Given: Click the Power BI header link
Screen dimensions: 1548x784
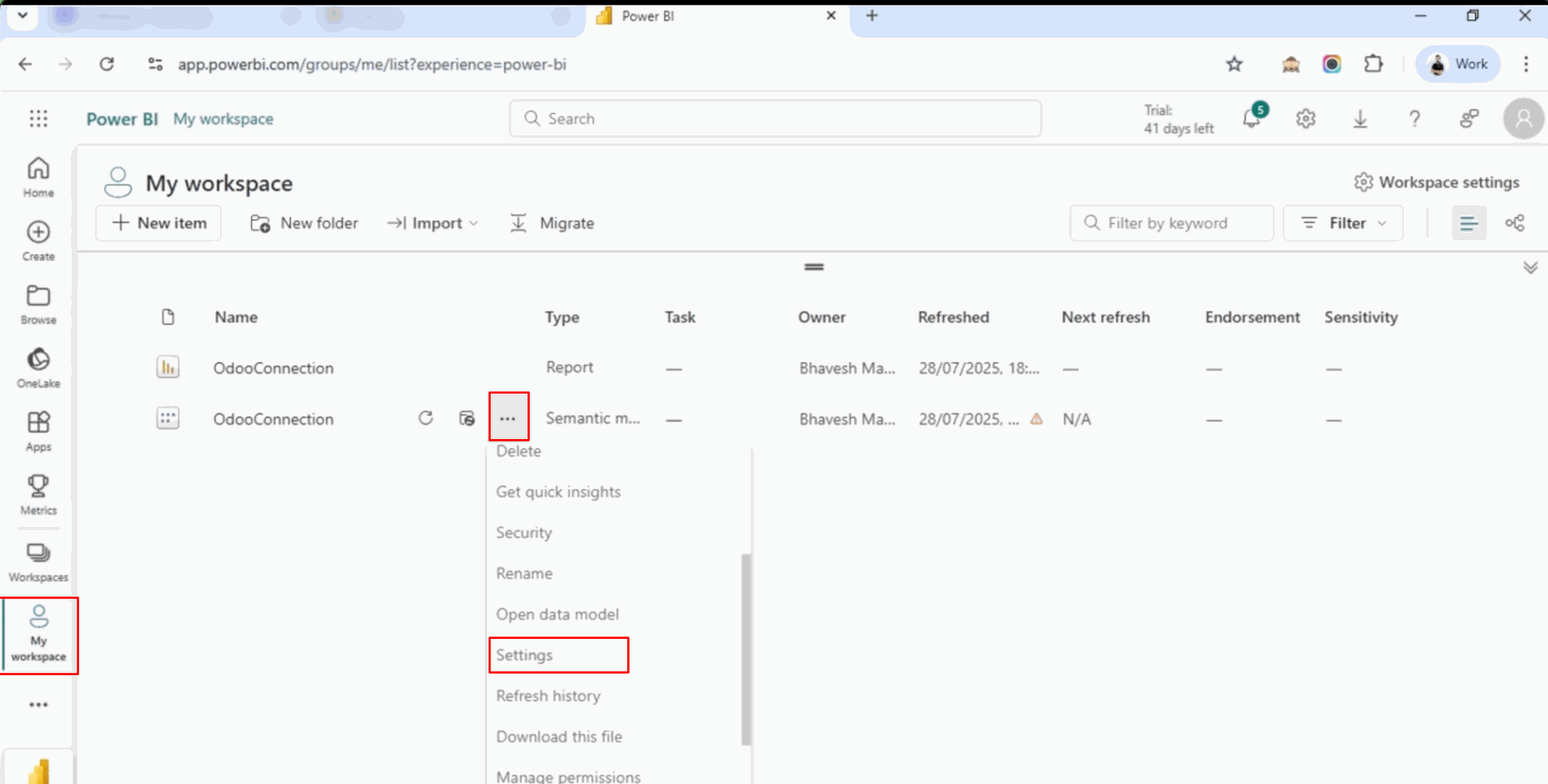Looking at the screenshot, I should (x=122, y=118).
